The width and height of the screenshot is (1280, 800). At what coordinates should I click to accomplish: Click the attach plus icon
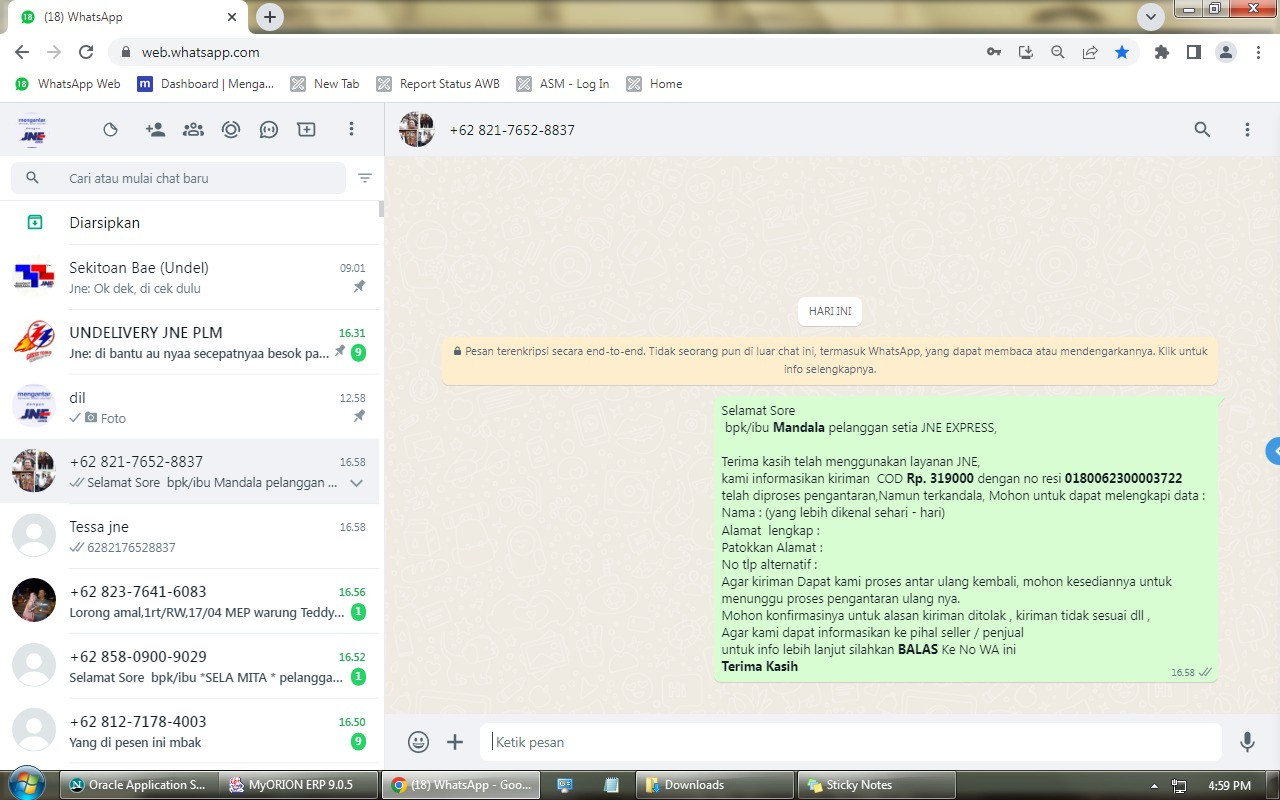click(455, 742)
